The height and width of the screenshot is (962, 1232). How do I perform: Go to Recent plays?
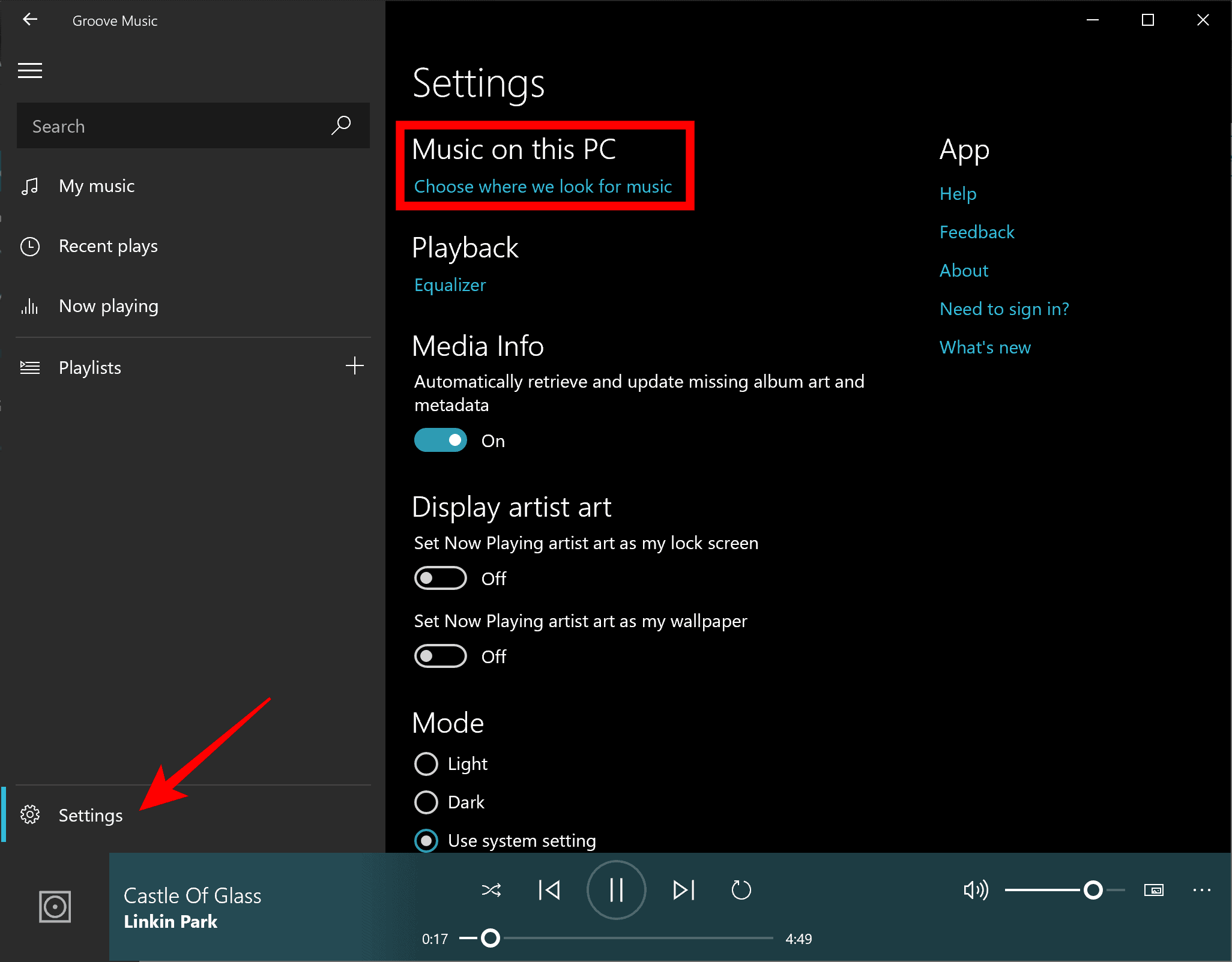(108, 246)
